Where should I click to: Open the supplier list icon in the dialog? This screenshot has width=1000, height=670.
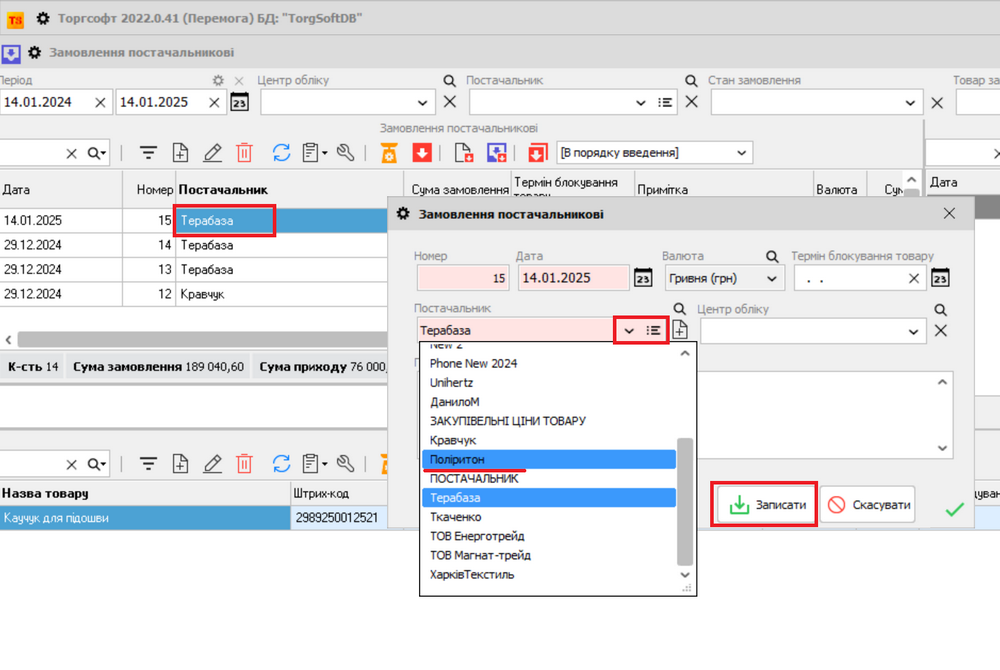pos(653,330)
